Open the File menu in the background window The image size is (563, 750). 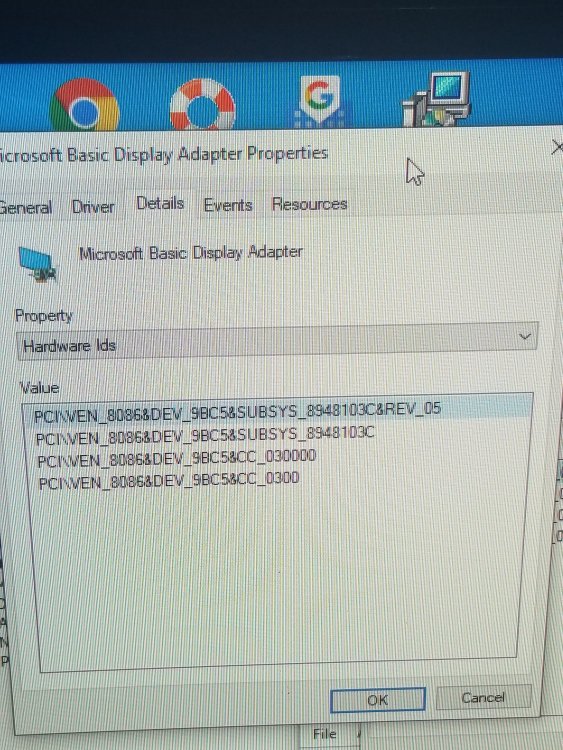coord(324,734)
